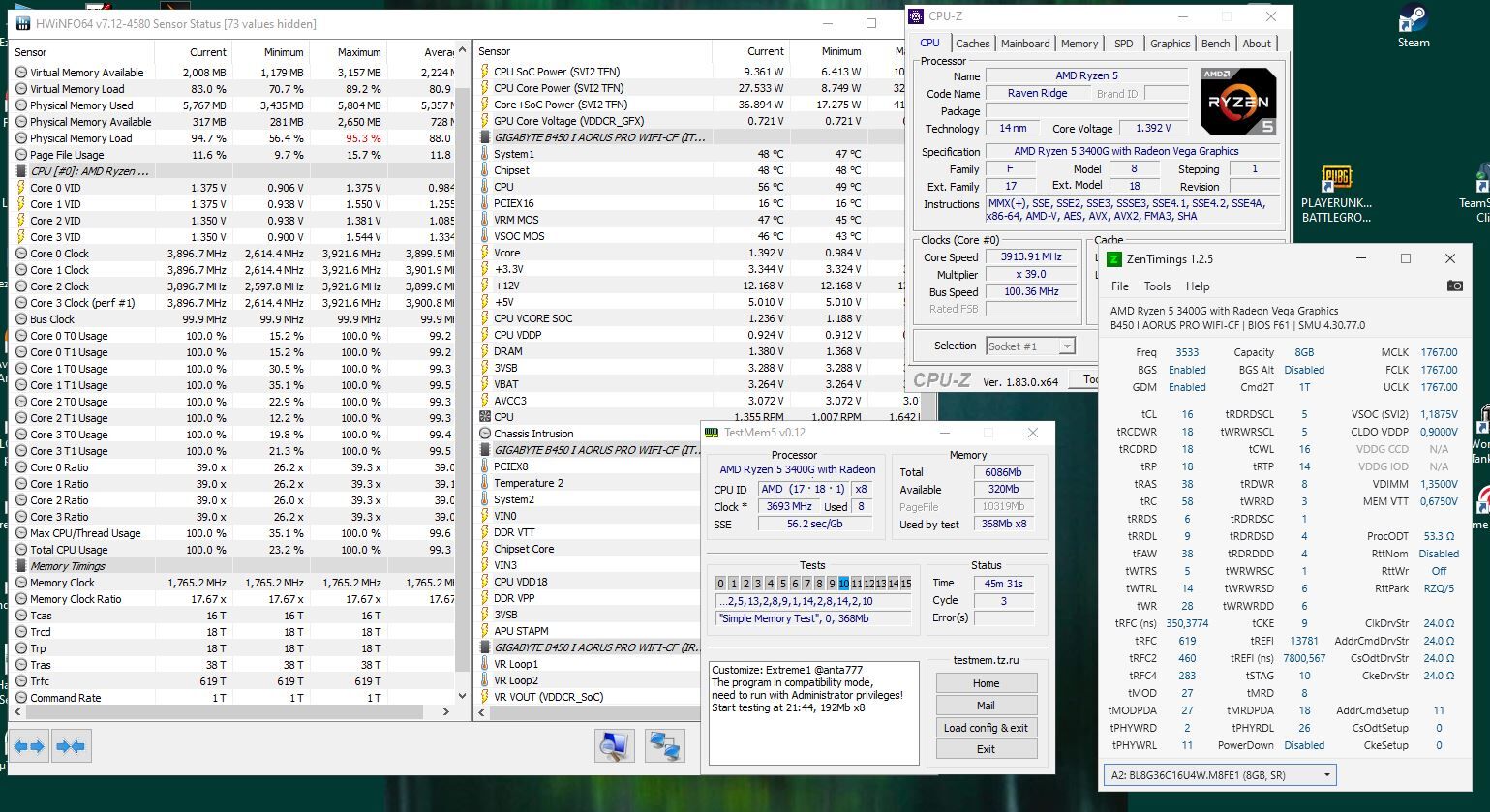Viewport: 1490px width, 812px height.
Task: Switch to the Graphics tab in CPU-Z
Action: (1170, 44)
